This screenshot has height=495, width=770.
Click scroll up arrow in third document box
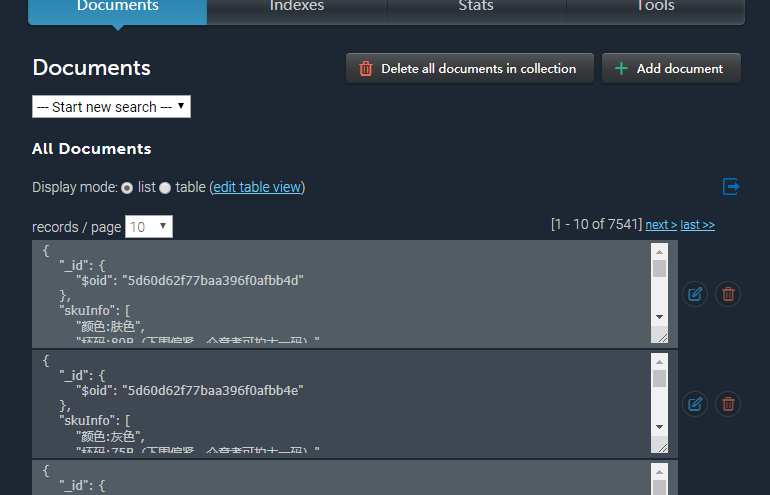(x=660, y=472)
